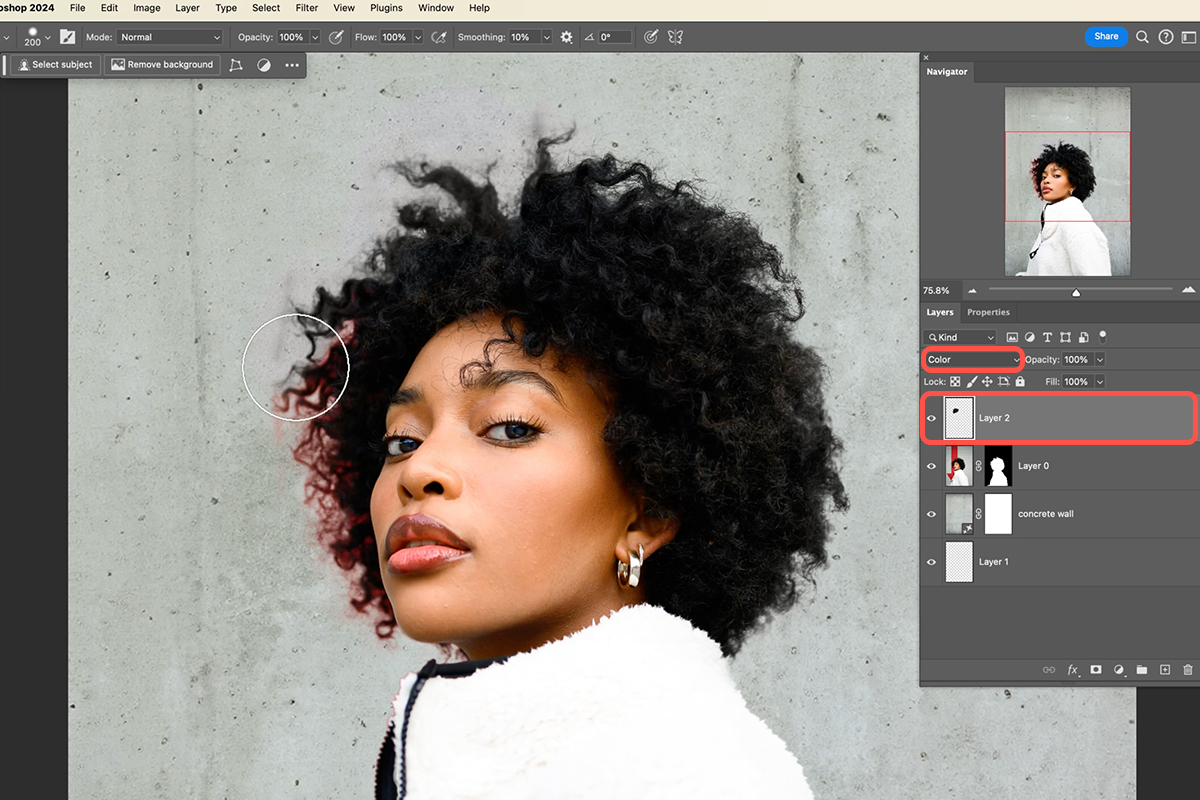Toggle visibility of Layer 0
Screen dimensions: 1200x800
tap(930, 465)
